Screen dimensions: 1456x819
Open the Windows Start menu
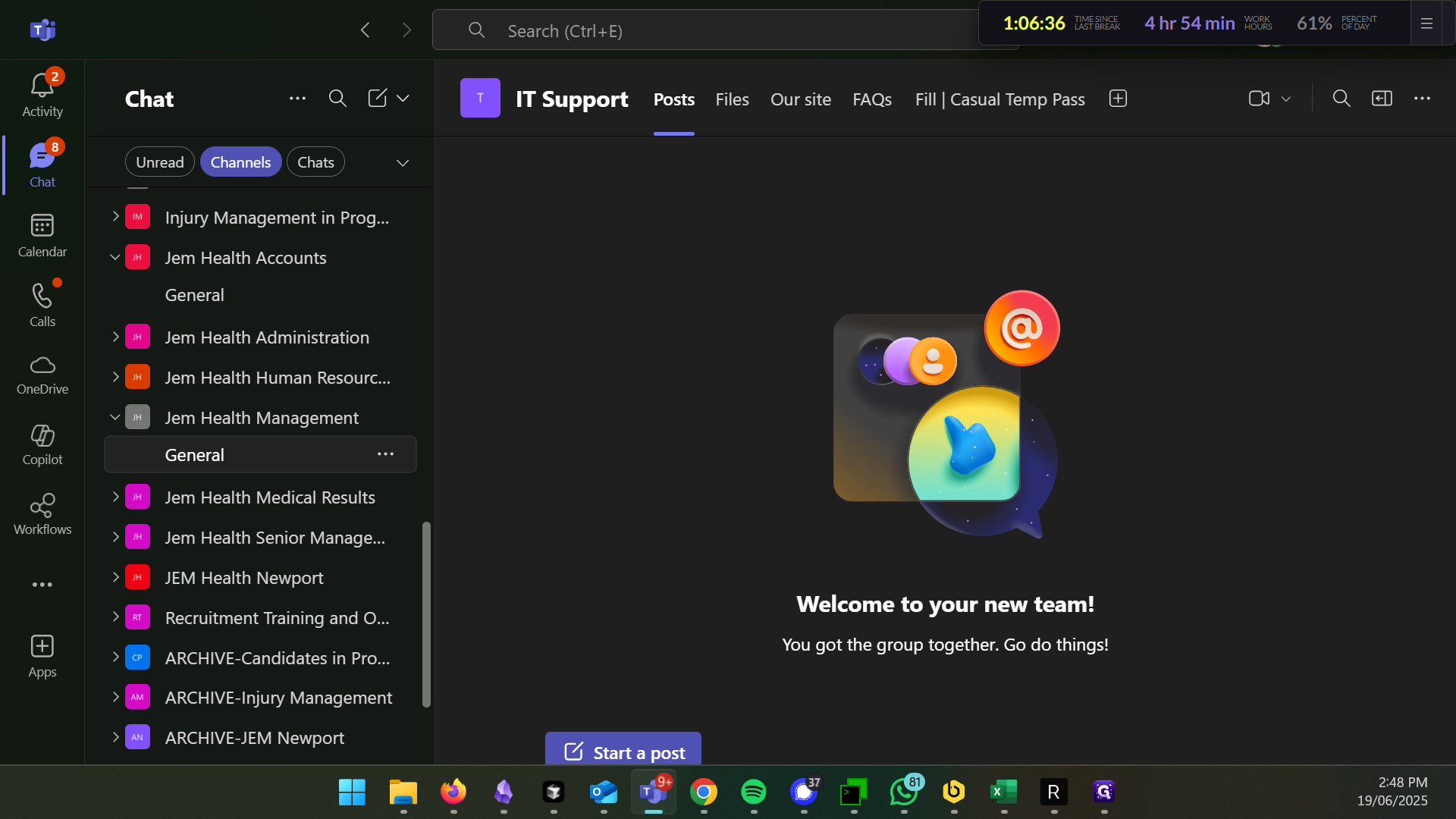352,792
